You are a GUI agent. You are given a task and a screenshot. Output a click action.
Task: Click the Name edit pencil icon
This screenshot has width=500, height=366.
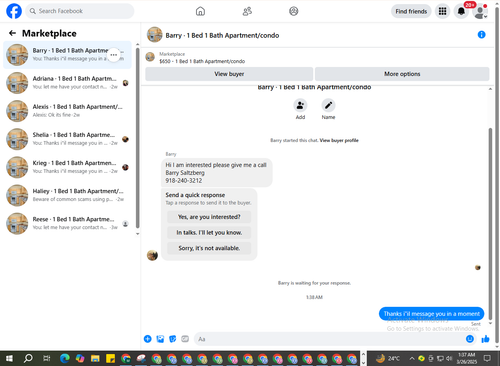(x=328, y=105)
